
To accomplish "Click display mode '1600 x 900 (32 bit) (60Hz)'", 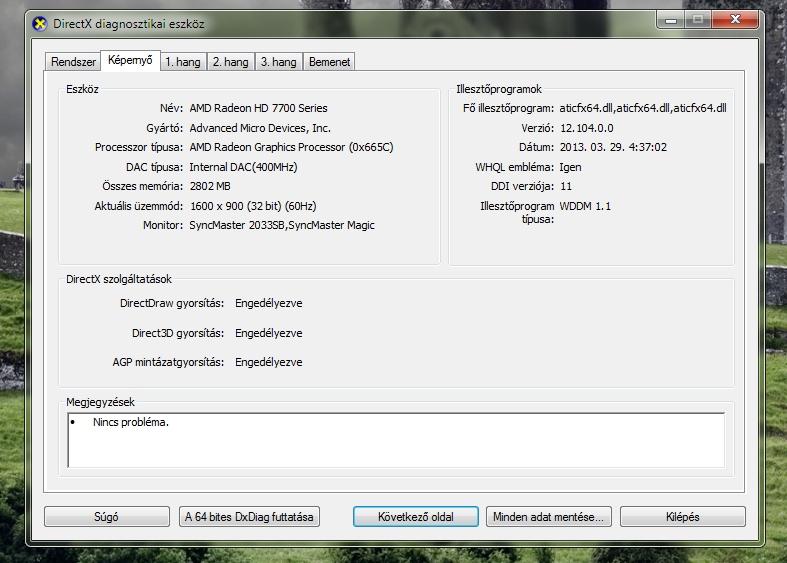I will (253, 206).
